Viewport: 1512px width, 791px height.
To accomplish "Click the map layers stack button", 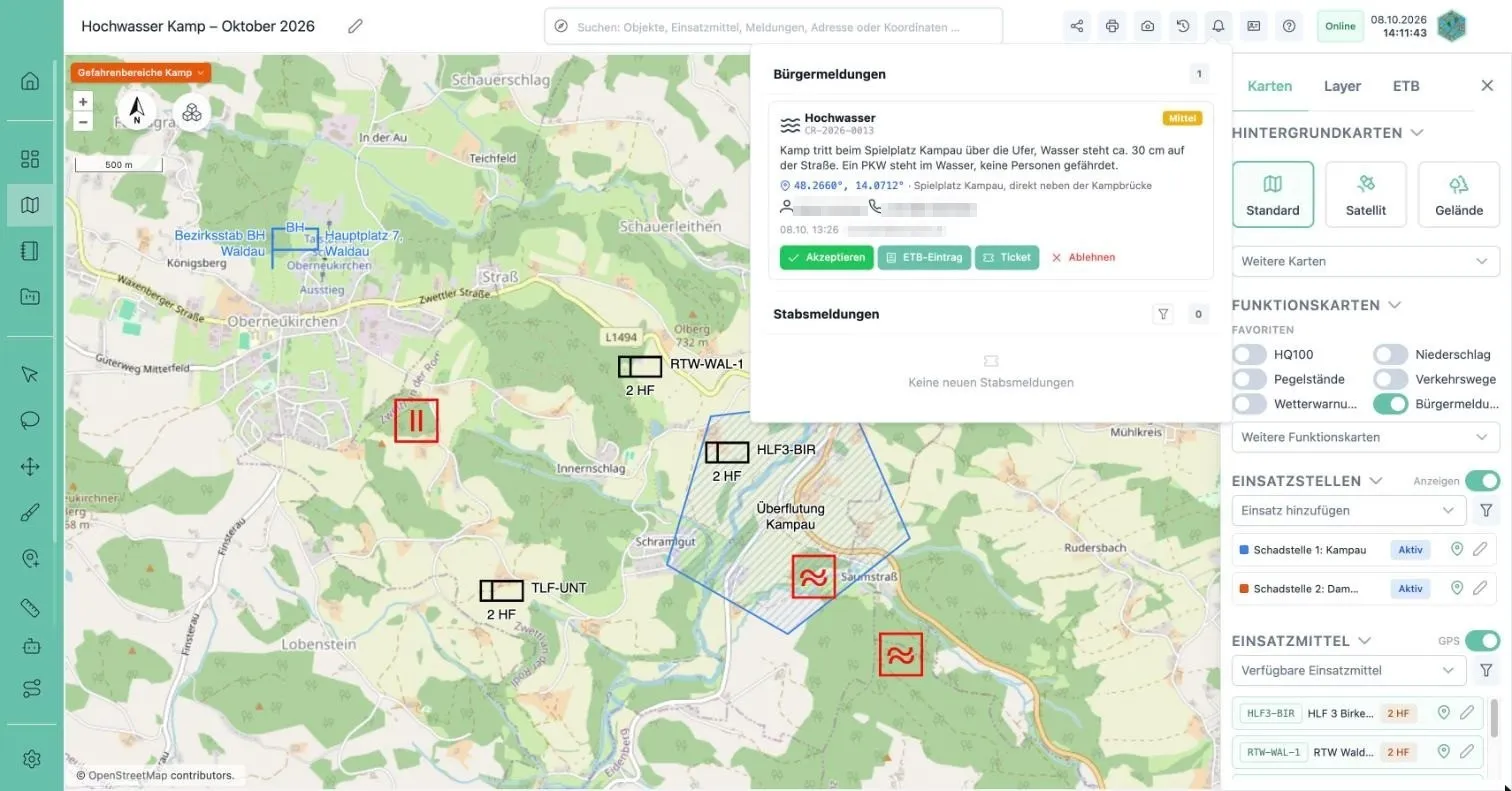I will click(191, 112).
